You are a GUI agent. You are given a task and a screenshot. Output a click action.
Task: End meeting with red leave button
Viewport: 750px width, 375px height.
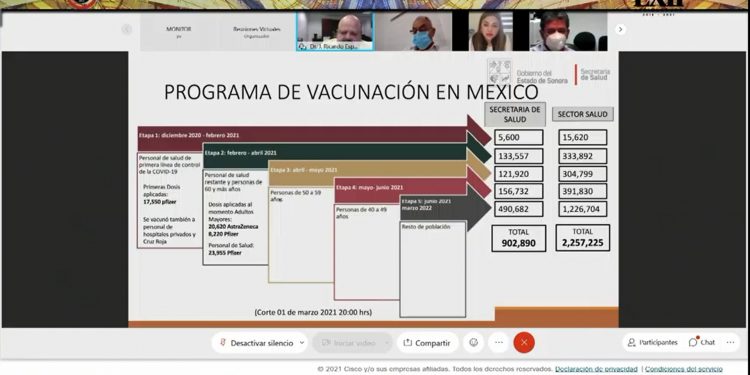[524, 342]
